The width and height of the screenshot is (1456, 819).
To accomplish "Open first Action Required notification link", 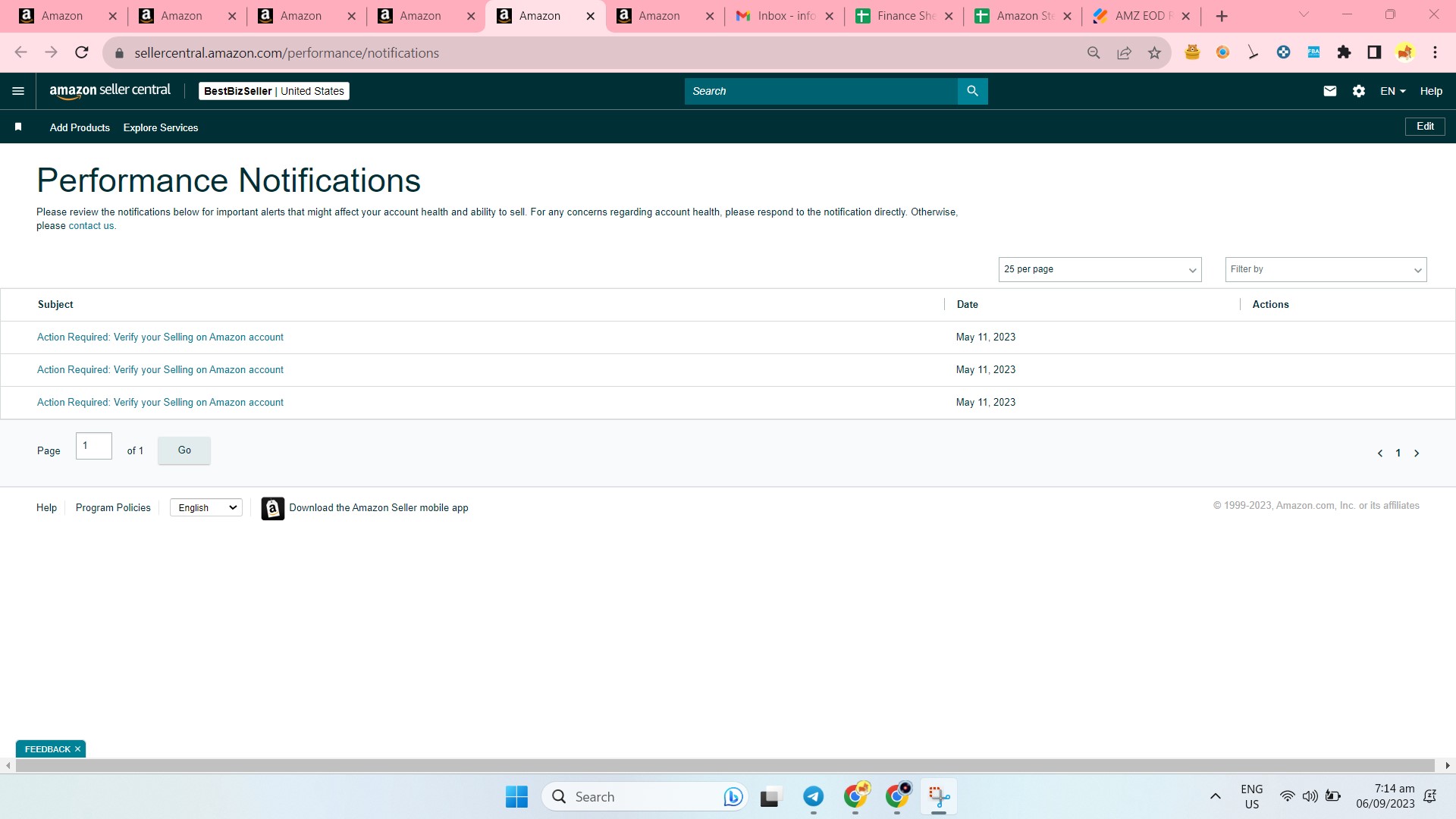I will pos(160,337).
